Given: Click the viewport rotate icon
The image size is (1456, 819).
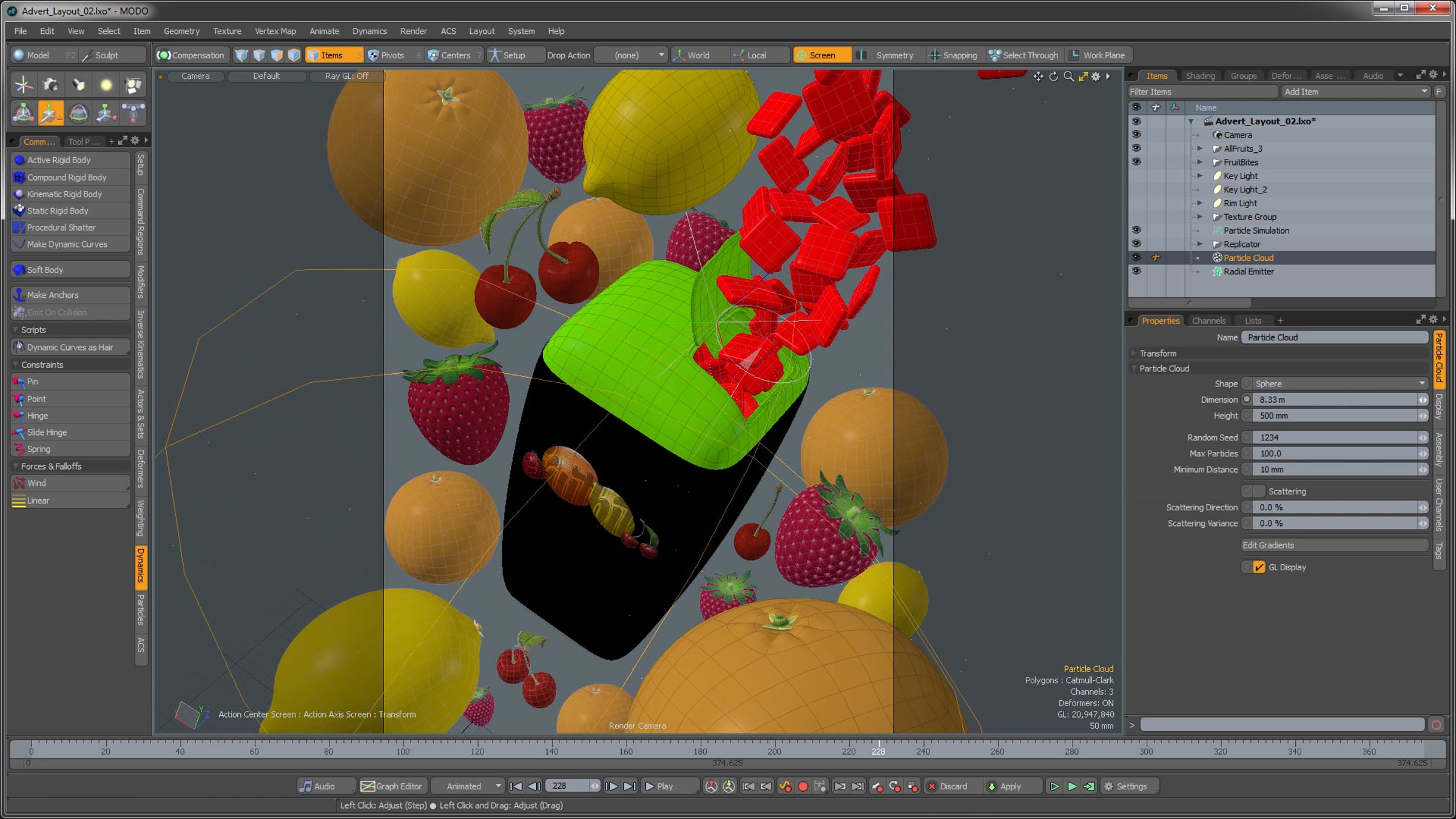Looking at the screenshot, I should [1054, 76].
